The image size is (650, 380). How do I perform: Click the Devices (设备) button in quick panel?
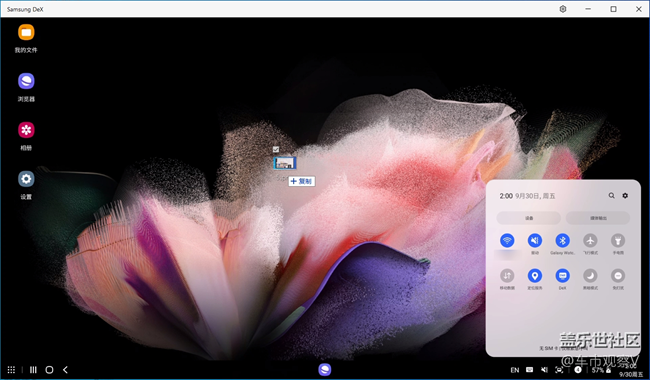point(529,218)
